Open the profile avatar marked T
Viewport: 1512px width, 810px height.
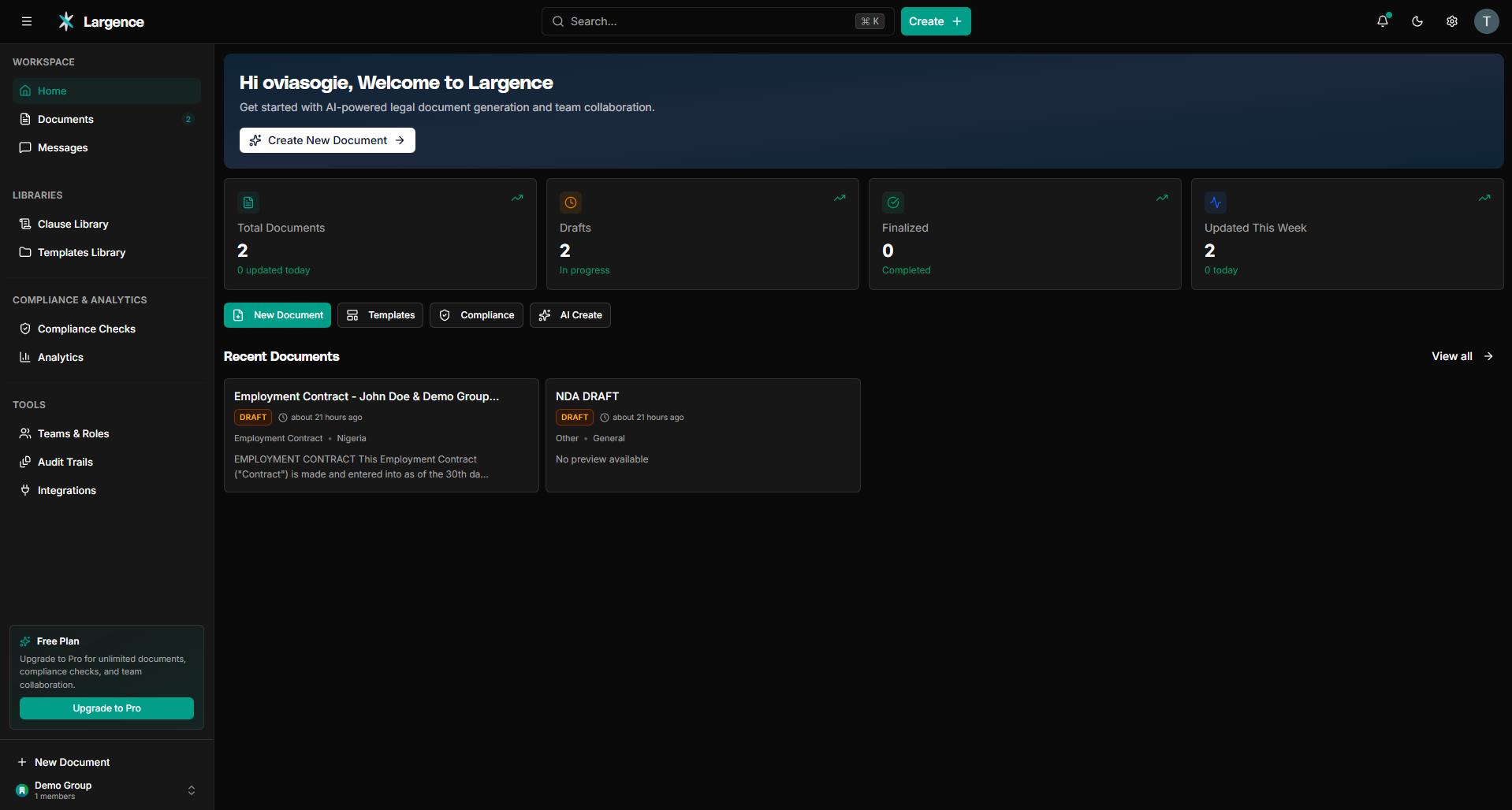click(1486, 21)
